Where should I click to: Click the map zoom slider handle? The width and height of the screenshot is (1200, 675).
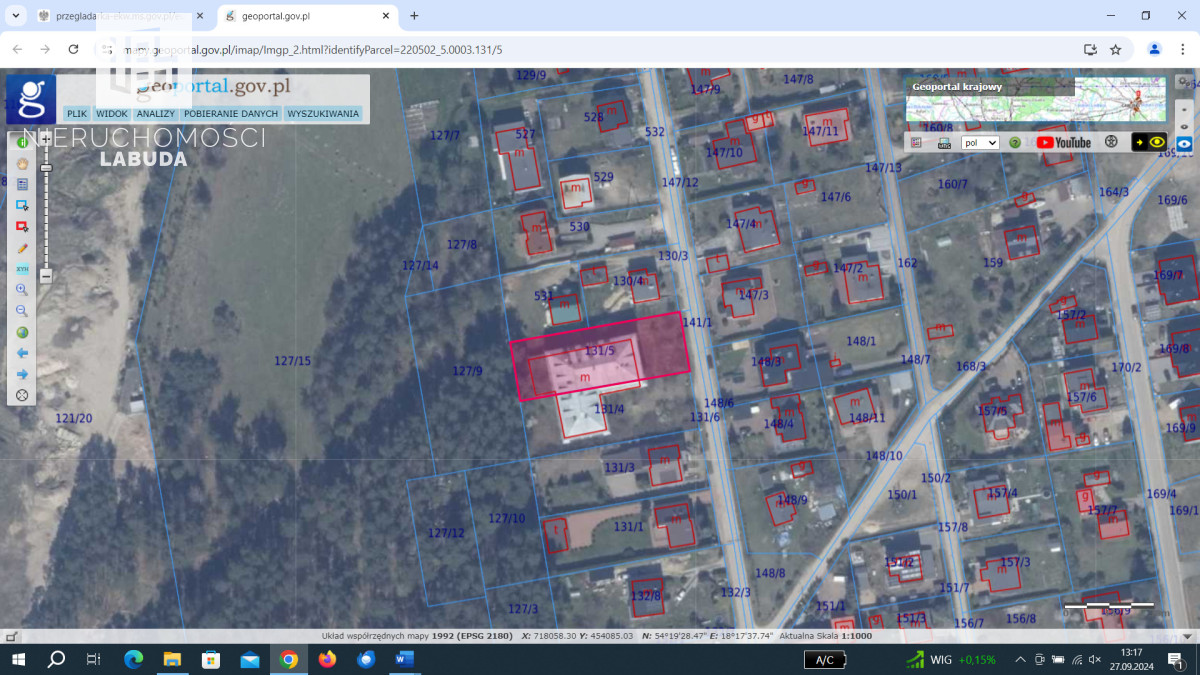46,169
